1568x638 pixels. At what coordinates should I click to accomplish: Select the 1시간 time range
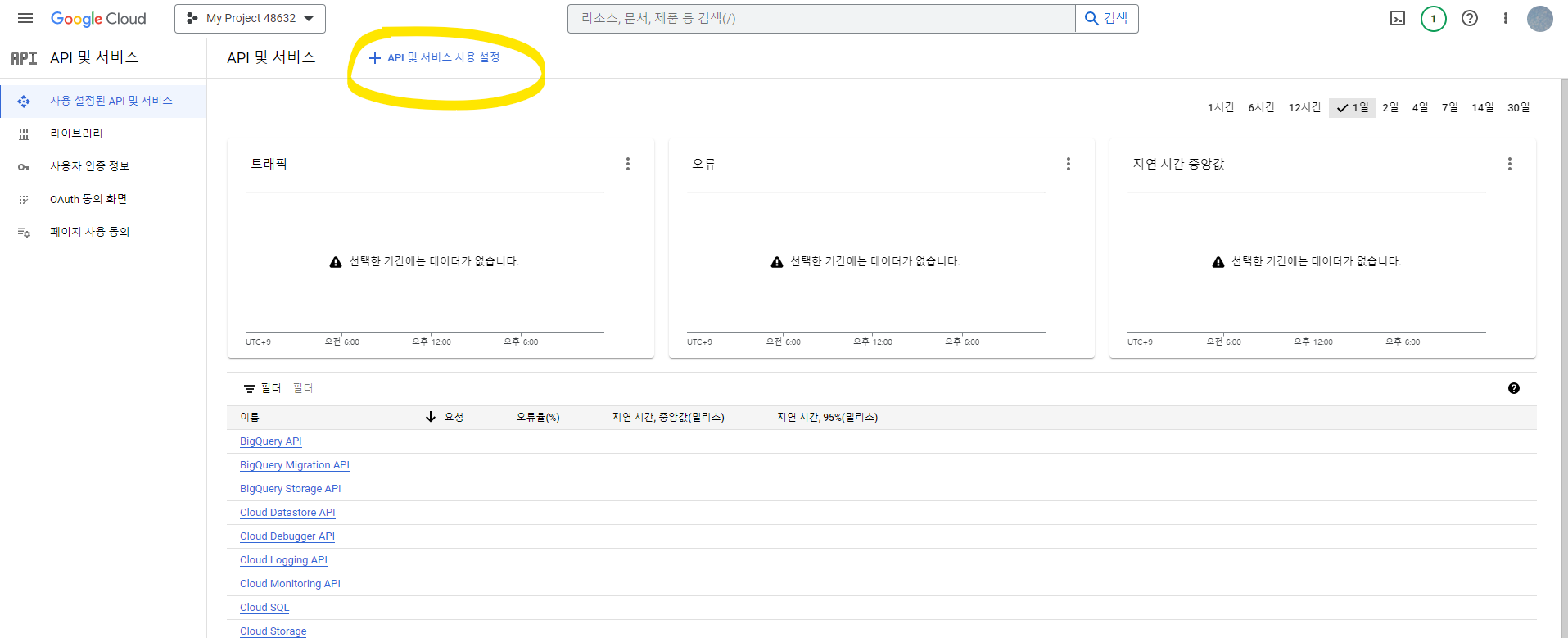point(1221,107)
